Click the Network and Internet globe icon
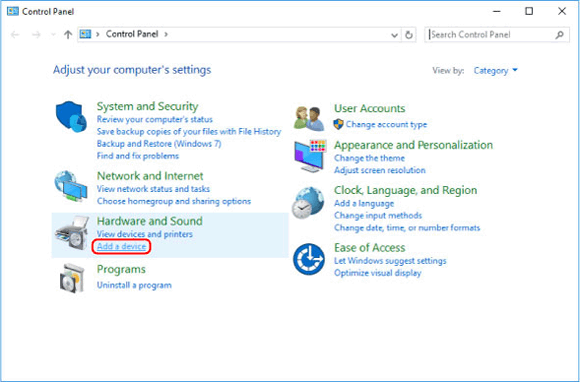This screenshot has width=580, height=382. [71, 186]
